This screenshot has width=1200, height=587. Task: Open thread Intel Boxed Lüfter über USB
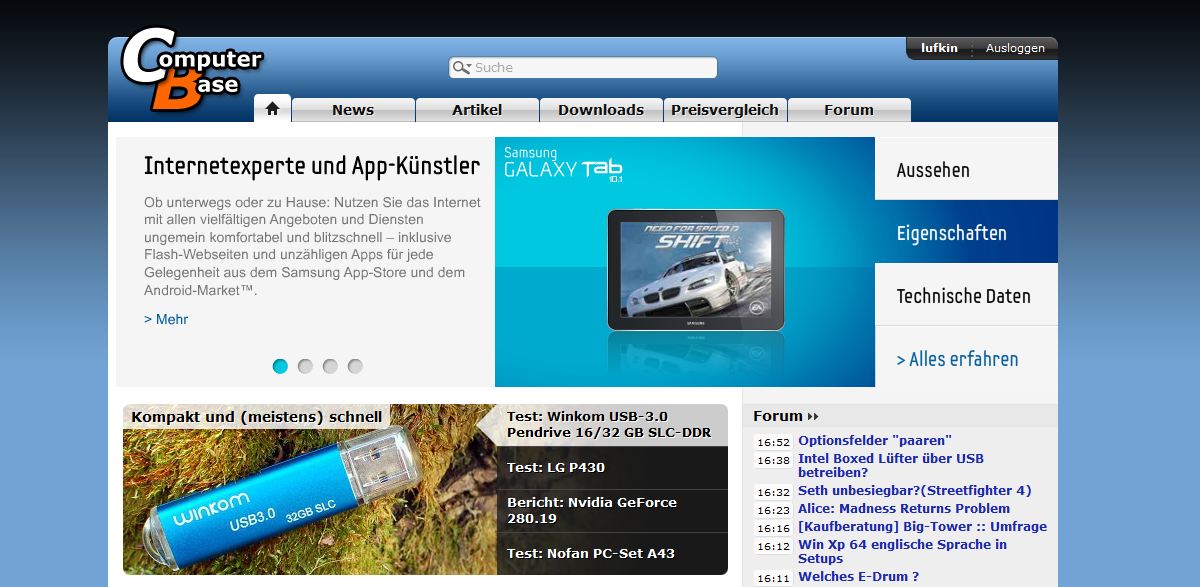tap(891, 465)
